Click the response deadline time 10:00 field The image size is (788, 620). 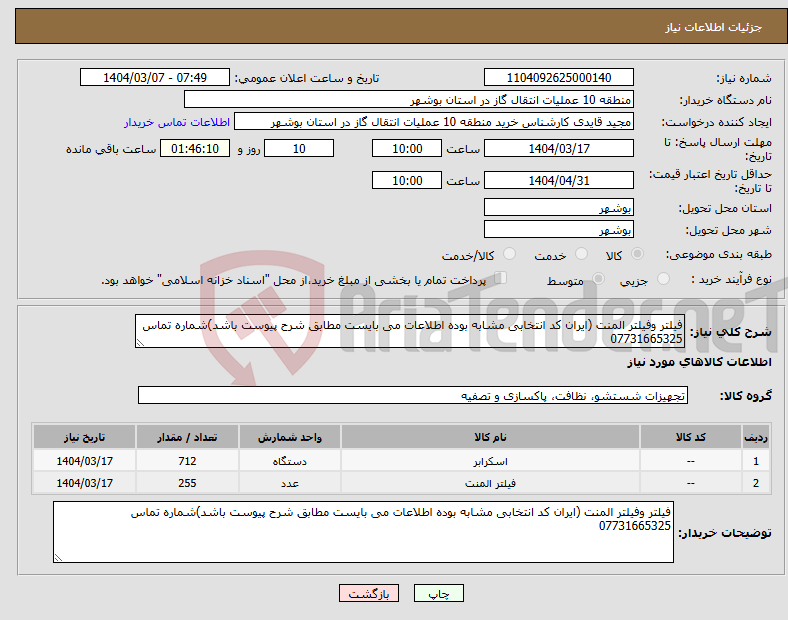407,148
